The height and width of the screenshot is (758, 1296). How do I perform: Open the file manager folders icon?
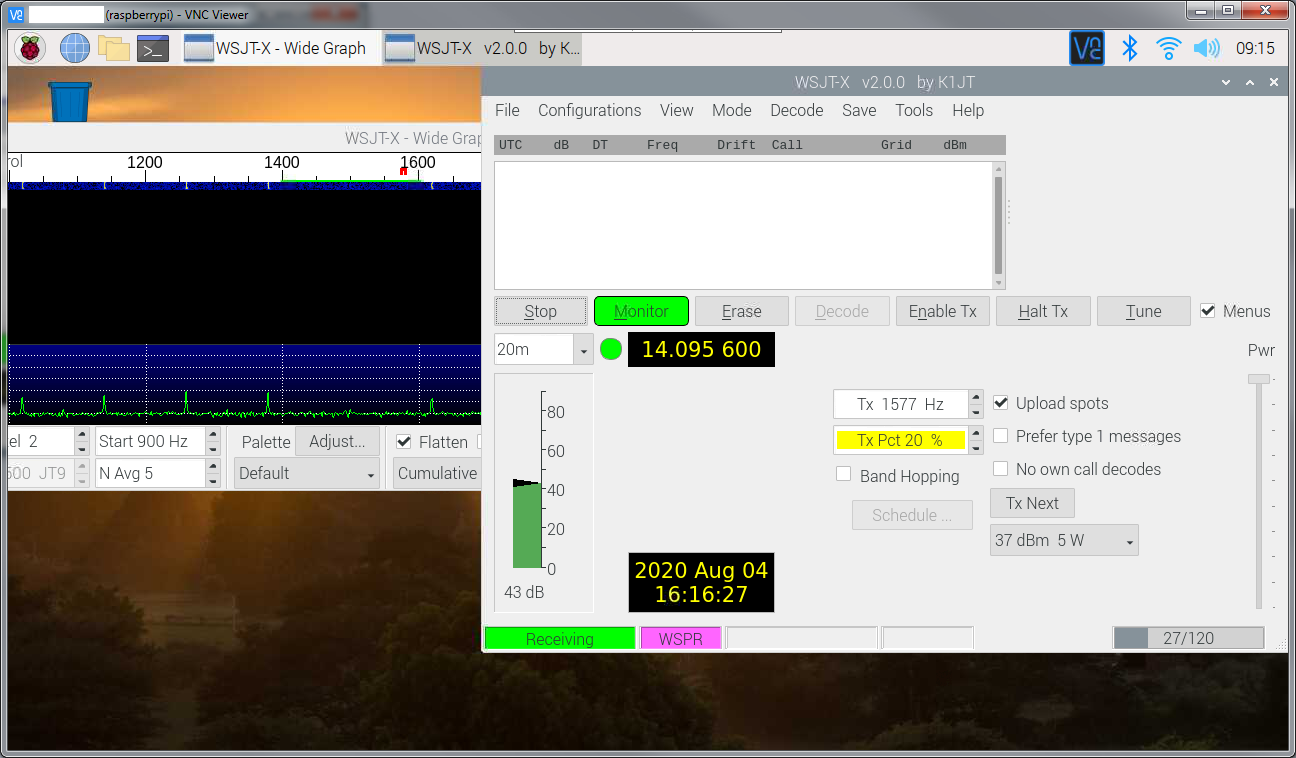coord(114,48)
